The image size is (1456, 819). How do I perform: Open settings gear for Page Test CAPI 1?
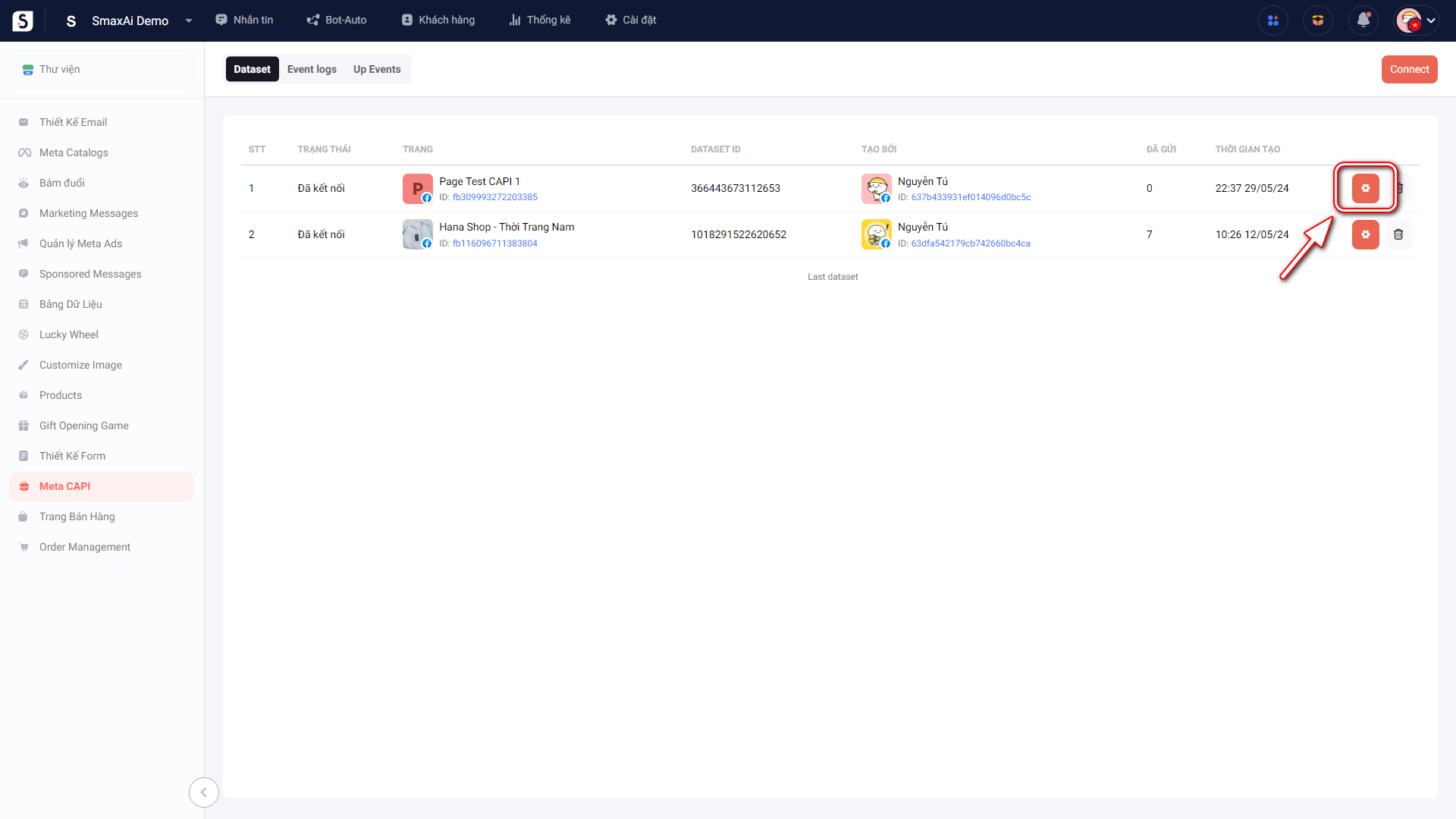[x=1365, y=188]
